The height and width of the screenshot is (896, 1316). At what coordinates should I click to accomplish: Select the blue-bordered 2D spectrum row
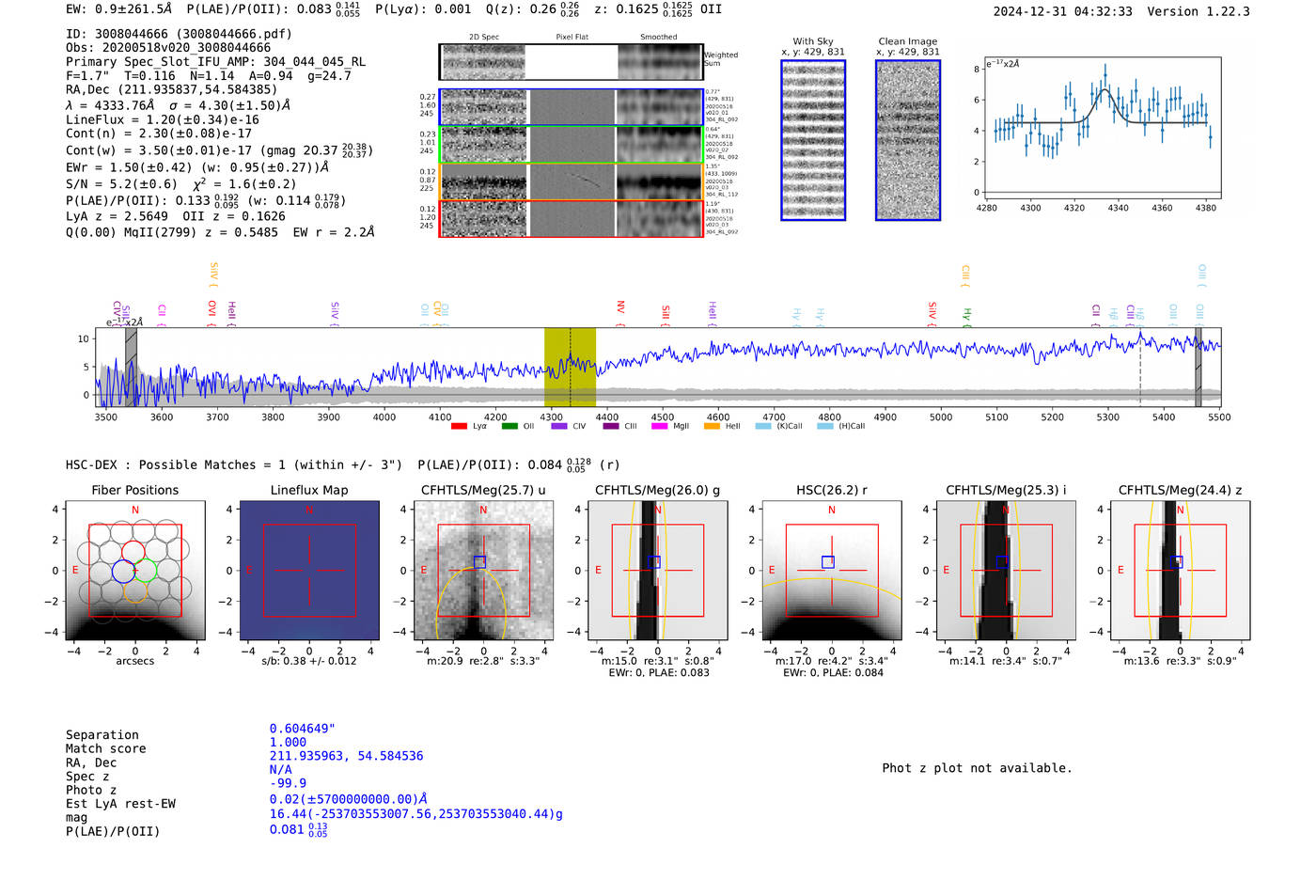tap(572, 107)
